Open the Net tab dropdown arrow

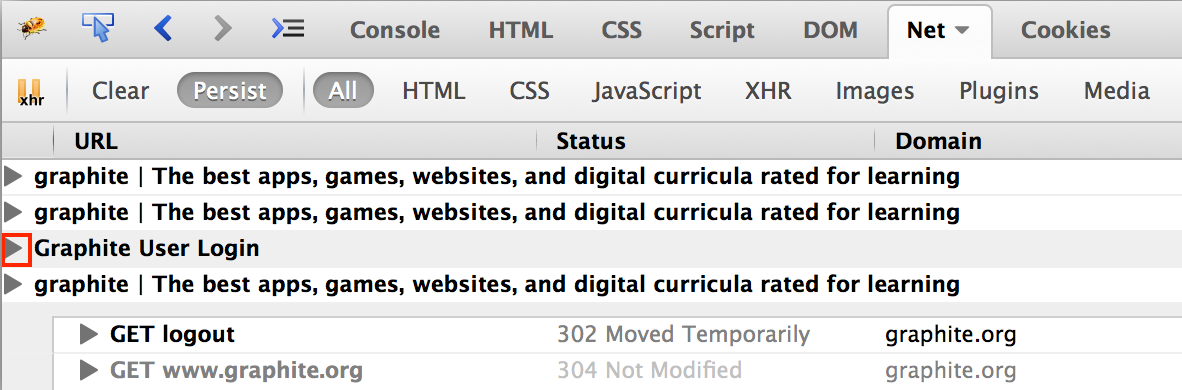click(x=961, y=31)
